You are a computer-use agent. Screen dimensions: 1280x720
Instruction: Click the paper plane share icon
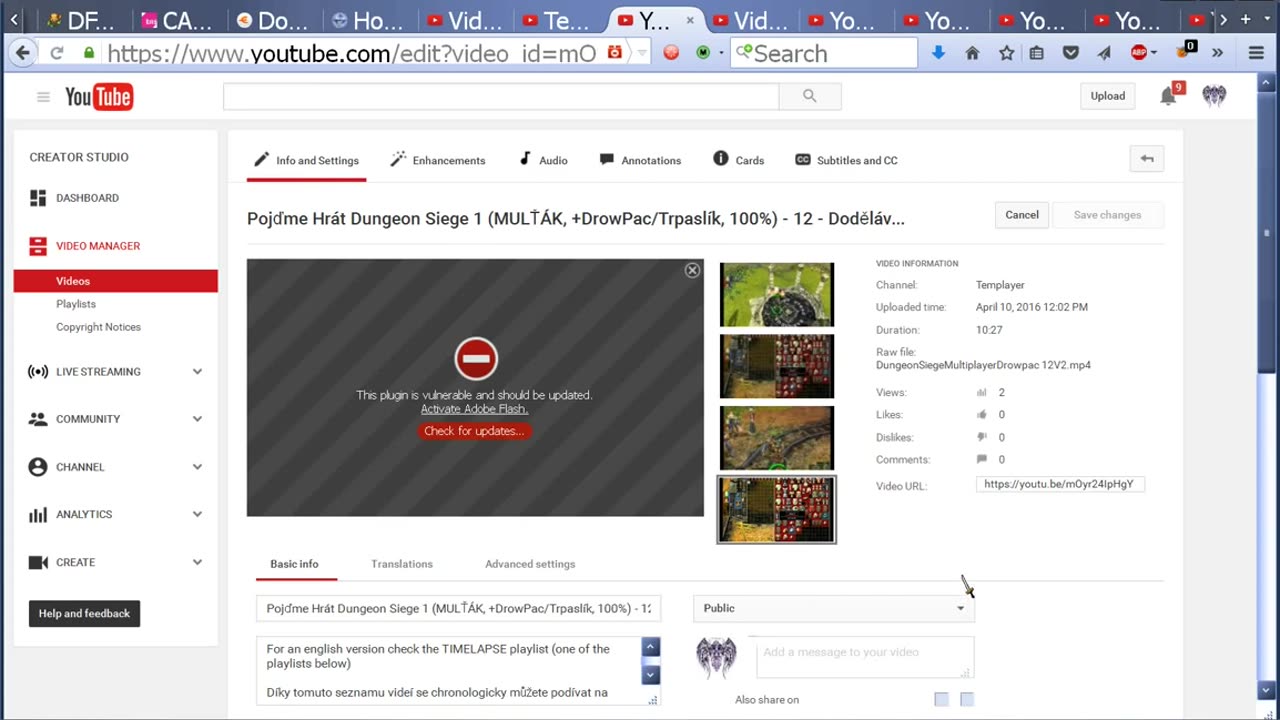(1104, 53)
